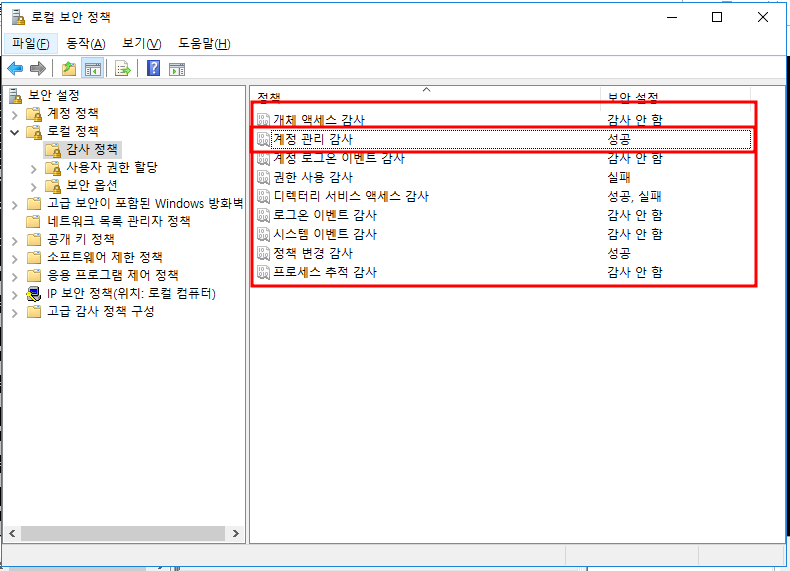
Task: Click the Back arrow toolbar icon
Action: [x=15, y=68]
